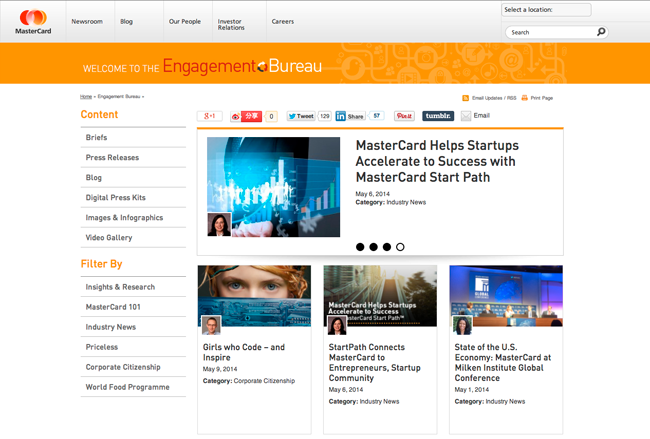Open the Our People menu
Screen dimensions: 650x439
pyautogui.click(x=185, y=22)
